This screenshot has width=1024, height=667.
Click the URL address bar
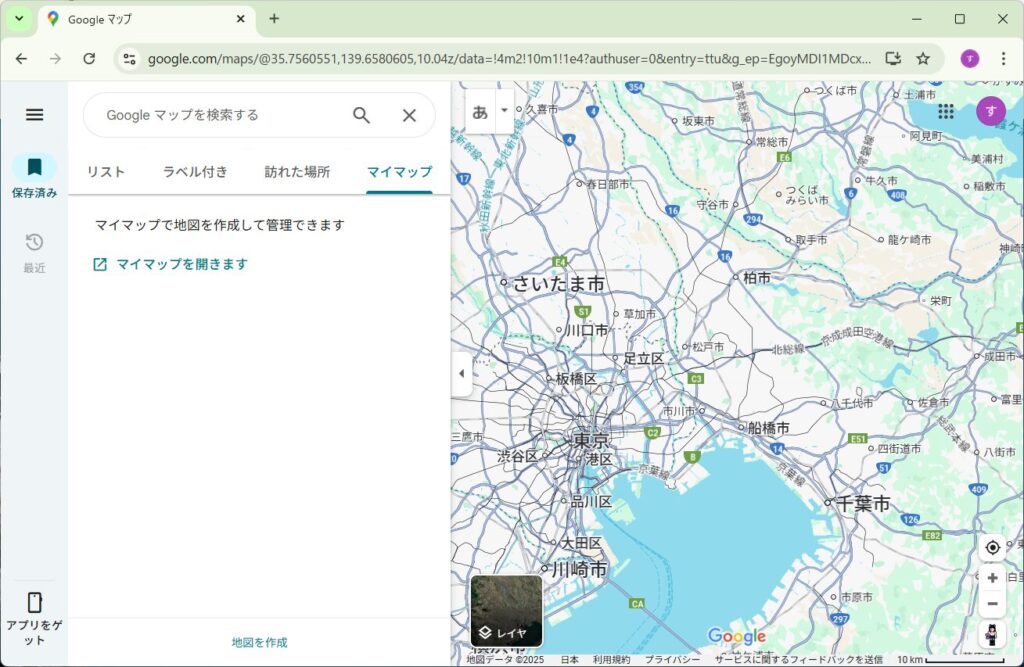tap(509, 59)
